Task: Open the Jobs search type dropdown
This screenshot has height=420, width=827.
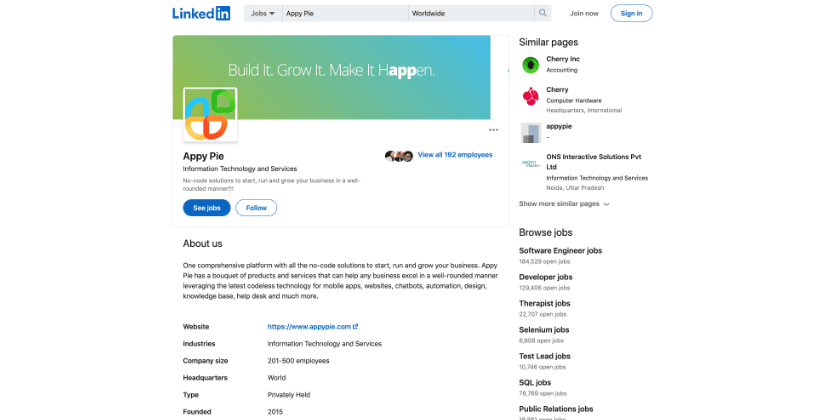Action: [x=263, y=13]
